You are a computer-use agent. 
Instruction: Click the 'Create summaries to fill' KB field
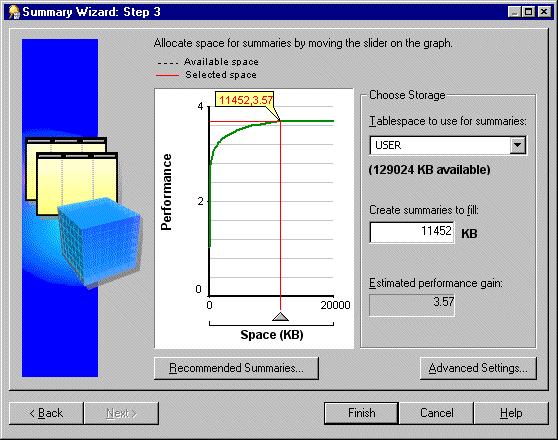click(412, 232)
